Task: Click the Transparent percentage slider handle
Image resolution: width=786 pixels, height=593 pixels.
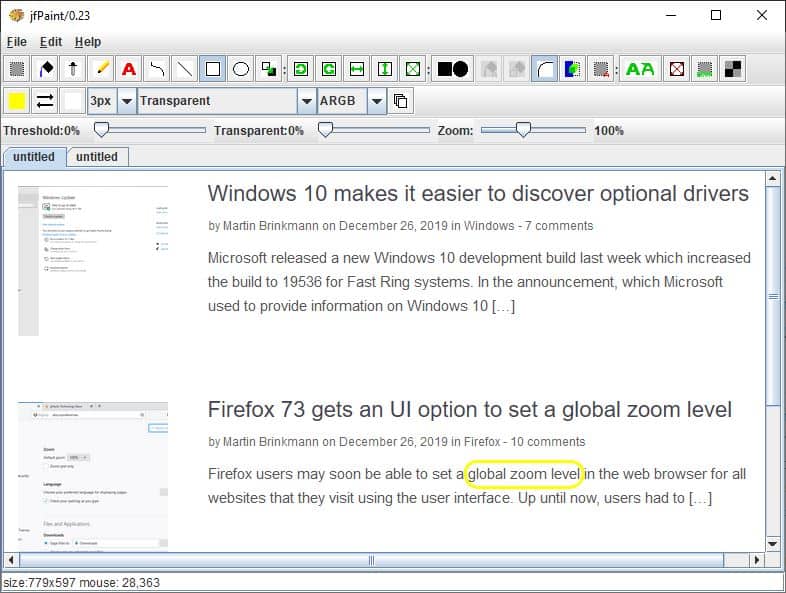Action: 325,130
